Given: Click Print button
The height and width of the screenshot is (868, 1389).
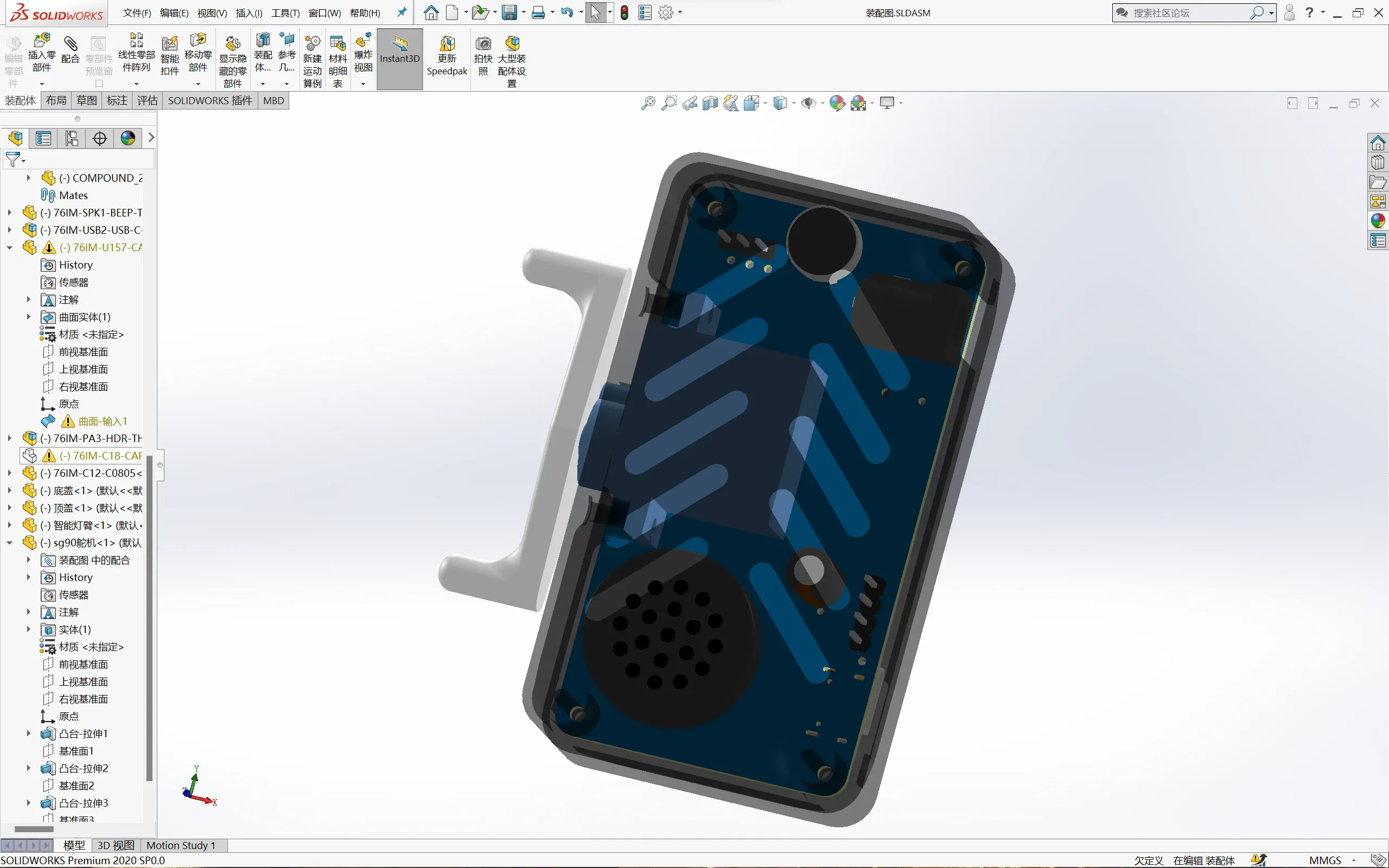Looking at the screenshot, I should pyautogui.click(x=538, y=12).
